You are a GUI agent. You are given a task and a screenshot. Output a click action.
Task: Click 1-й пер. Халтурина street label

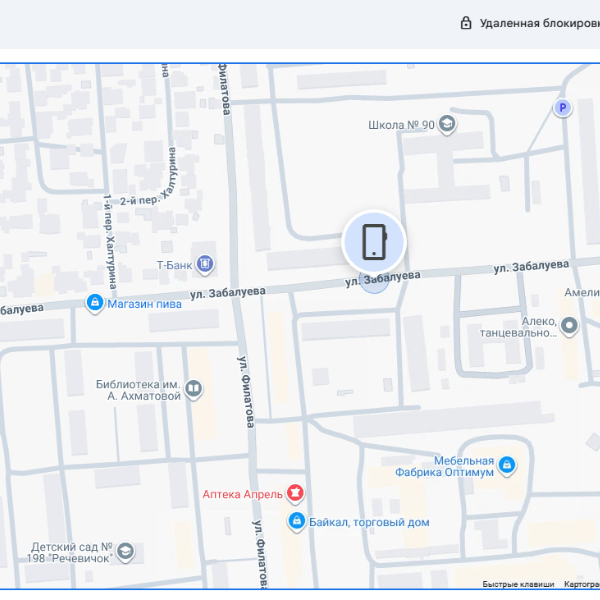pos(109,241)
